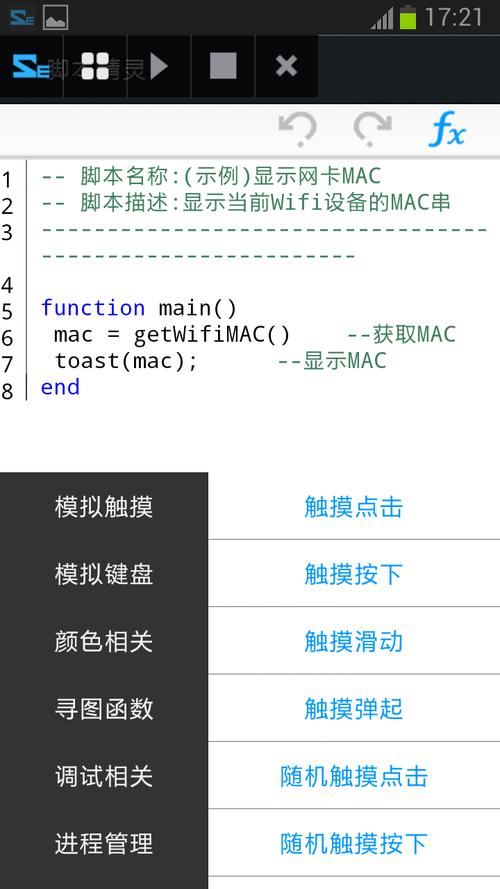500x889 pixels.
Task: Insert the 随机触摸点击 function
Action: 354,776
